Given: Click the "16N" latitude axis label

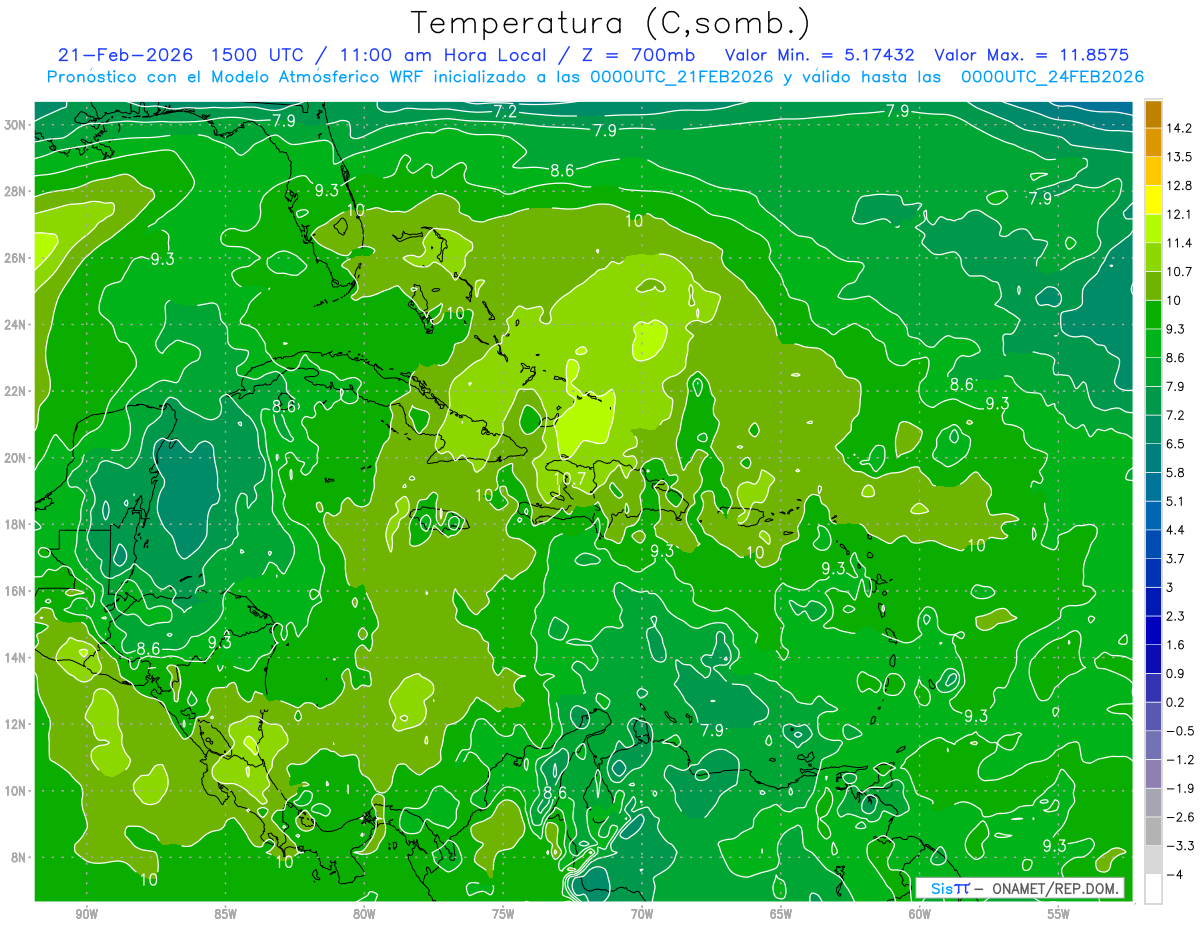Looking at the screenshot, I should 16,591.
